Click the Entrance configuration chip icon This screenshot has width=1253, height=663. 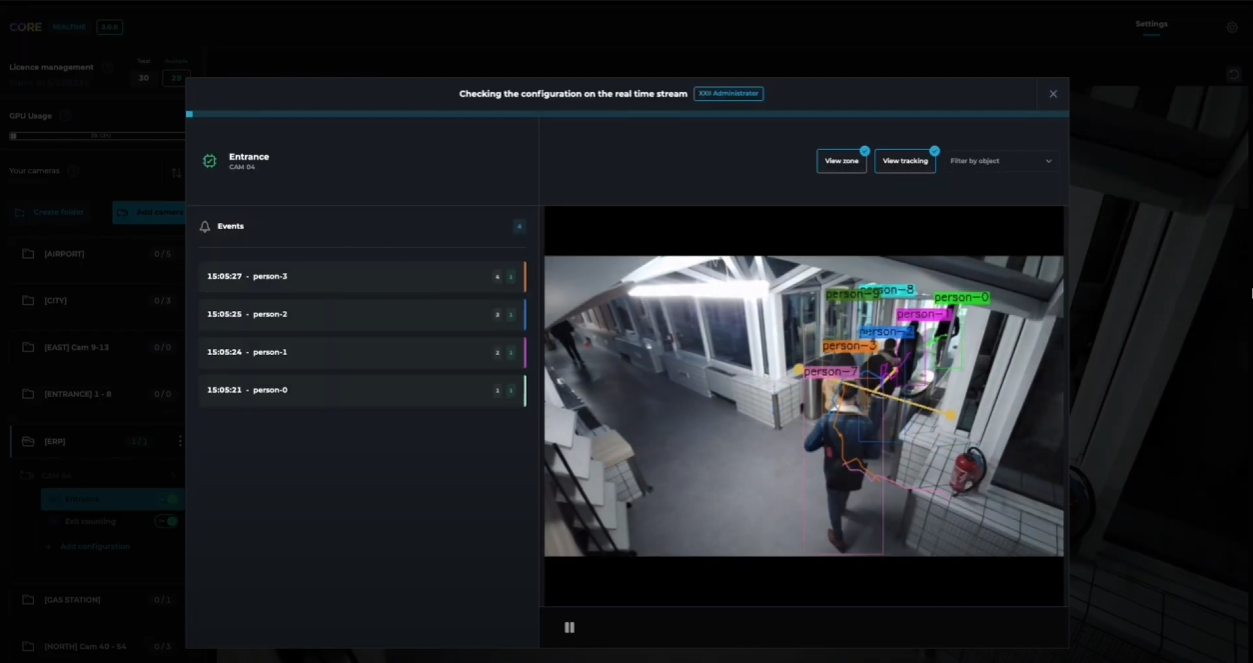pos(210,161)
